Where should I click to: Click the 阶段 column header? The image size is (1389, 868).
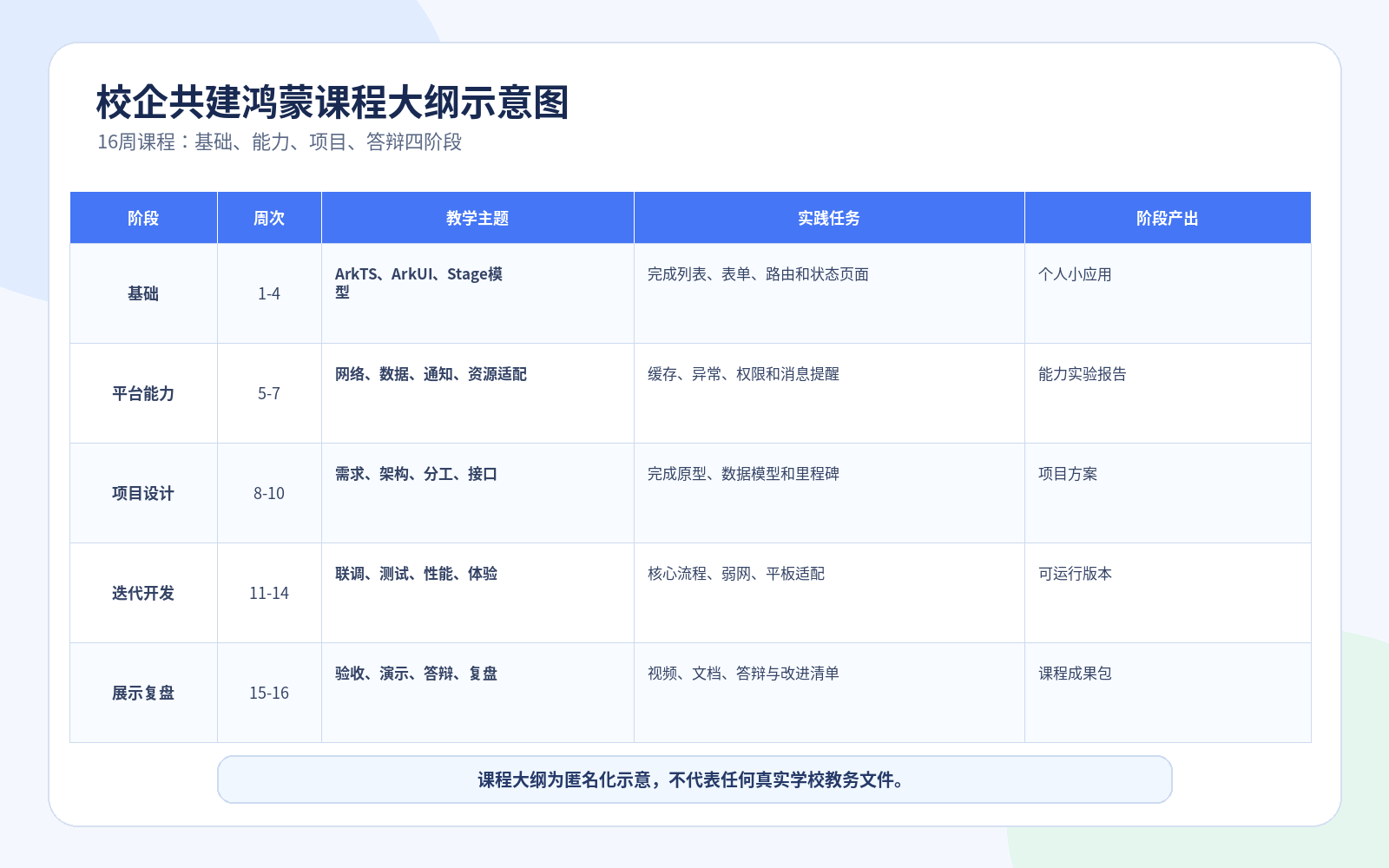[x=143, y=218]
